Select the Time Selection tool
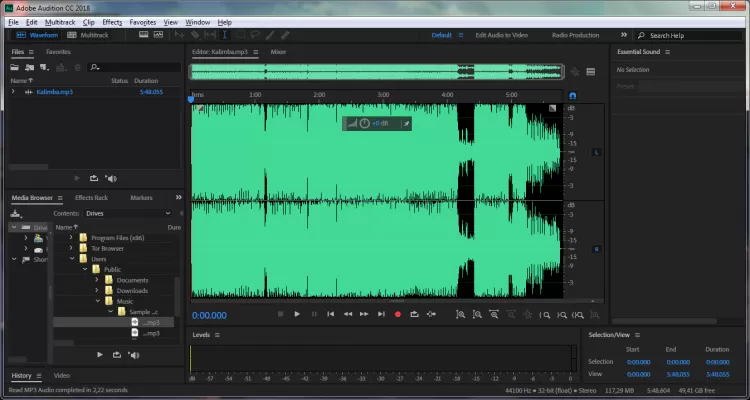 pyautogui.click(x=225, y=35)
